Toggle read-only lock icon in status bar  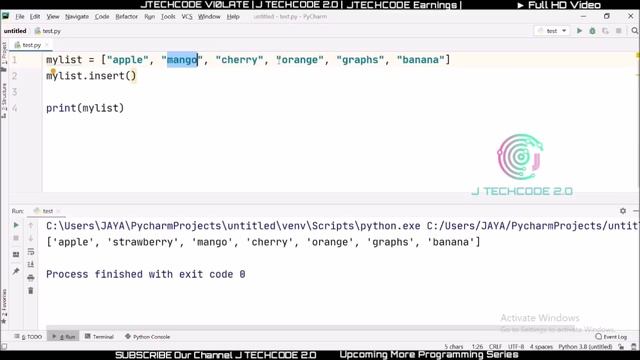621,347
